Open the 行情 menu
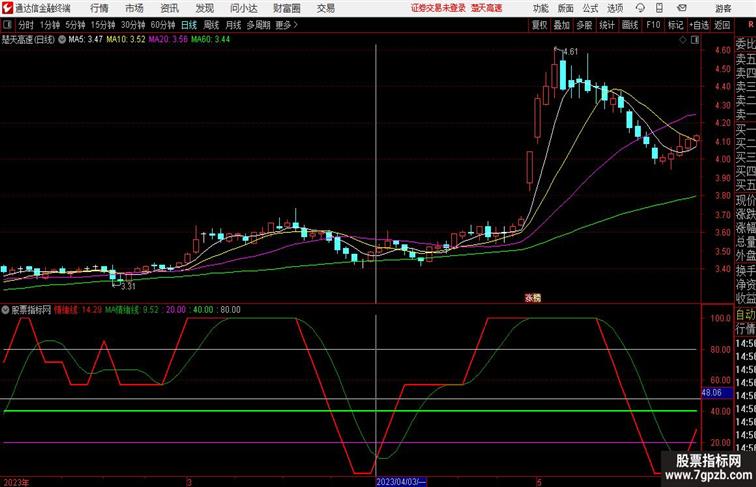 click(x=99, y=8)
